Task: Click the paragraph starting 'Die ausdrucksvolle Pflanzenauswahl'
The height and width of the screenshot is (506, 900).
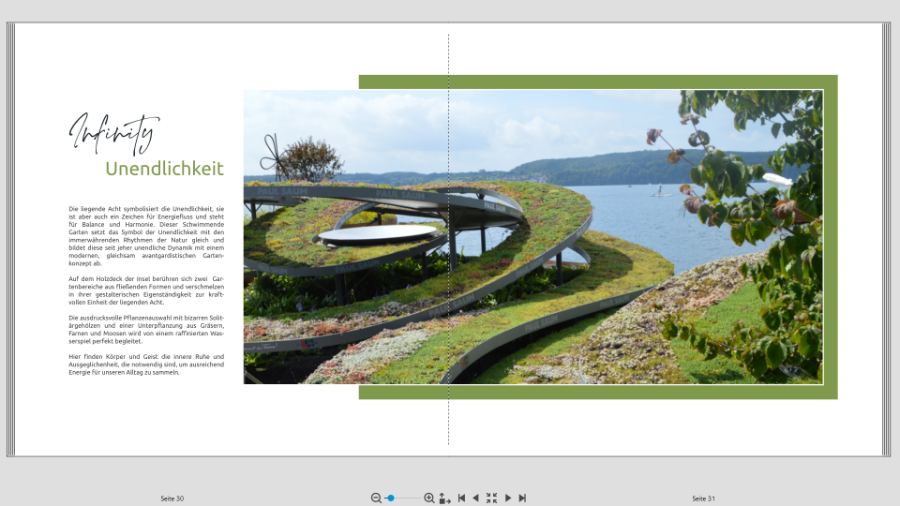Action: coord(146,329)
